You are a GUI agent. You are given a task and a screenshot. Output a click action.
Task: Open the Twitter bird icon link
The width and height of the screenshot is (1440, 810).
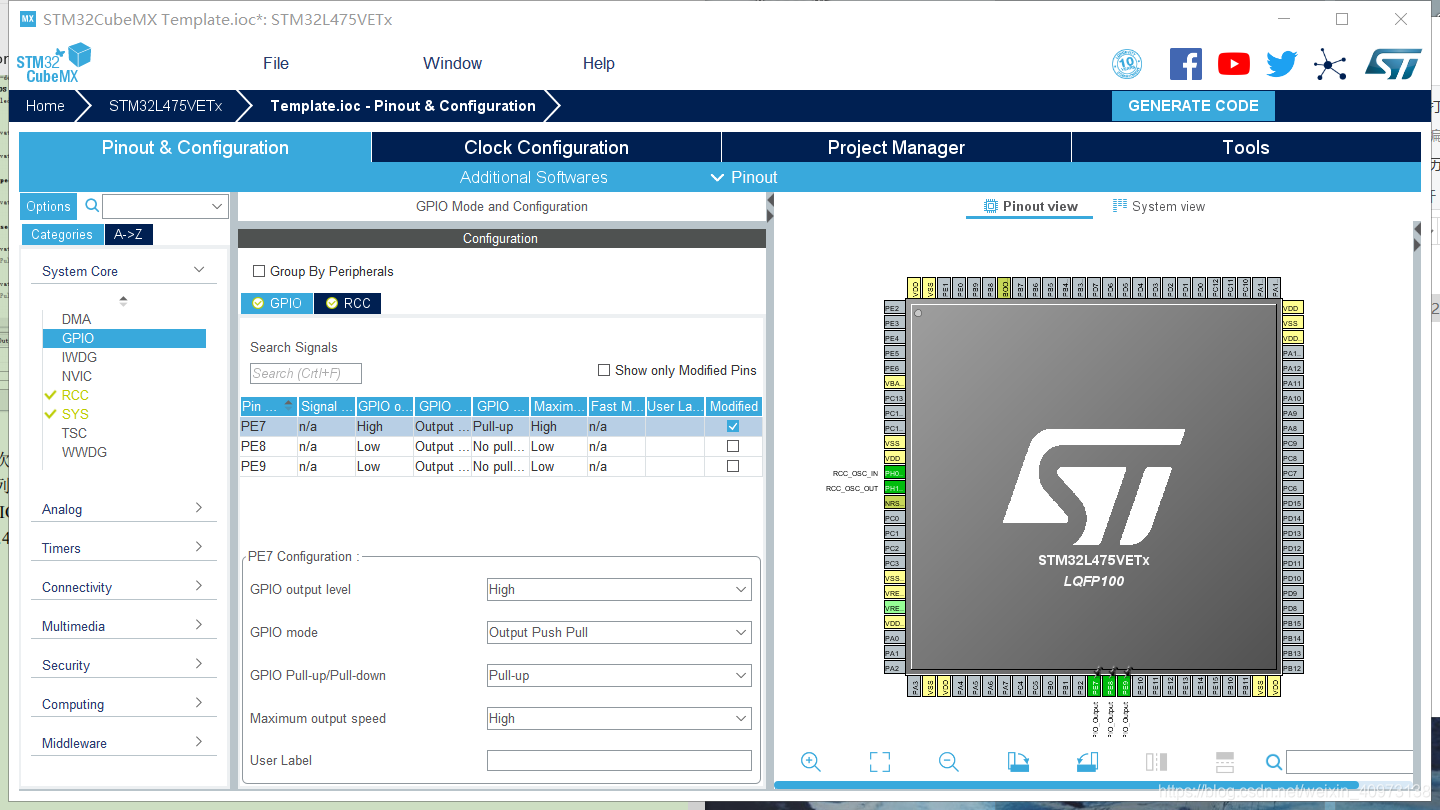(1282, 64)
